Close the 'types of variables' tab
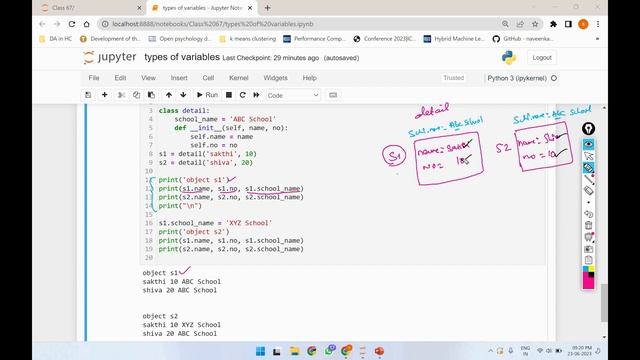 250,8
